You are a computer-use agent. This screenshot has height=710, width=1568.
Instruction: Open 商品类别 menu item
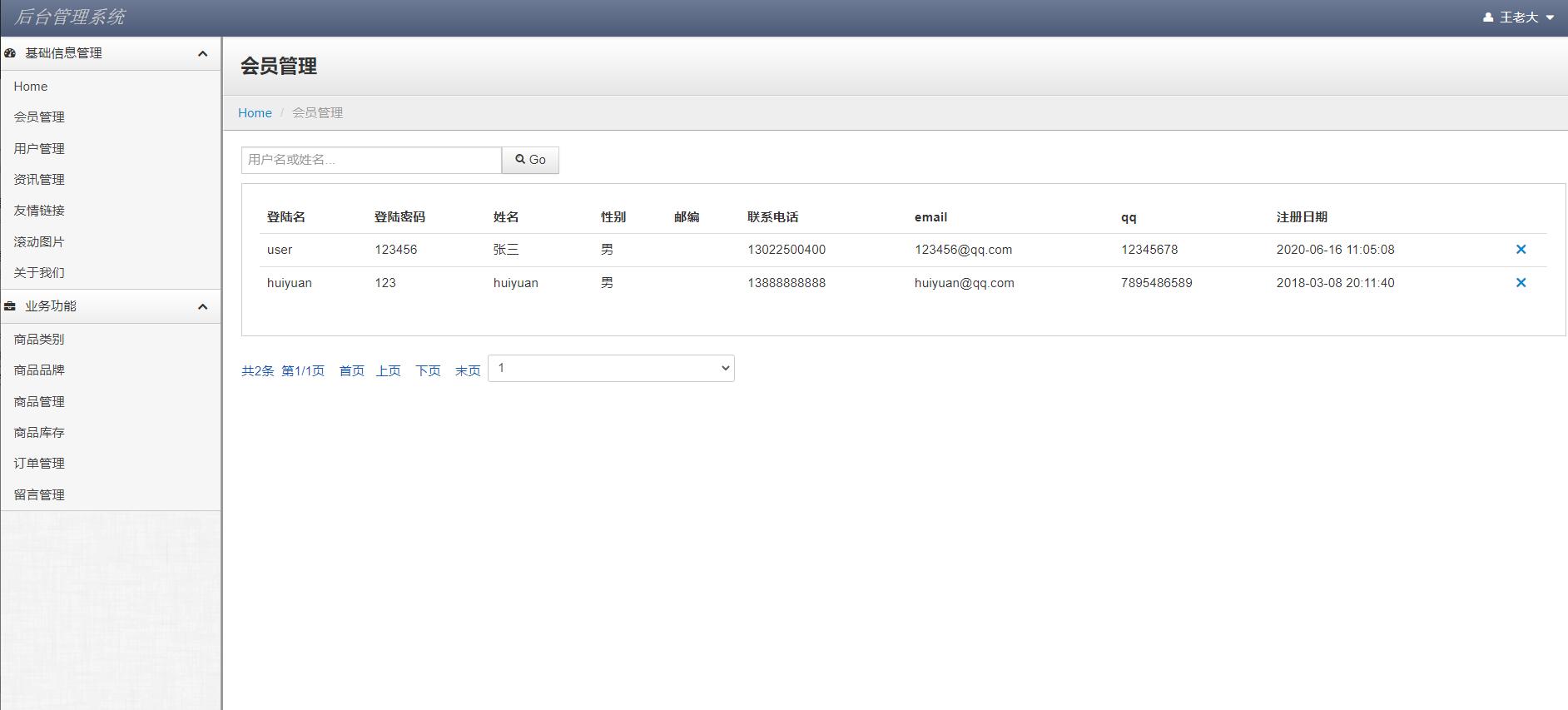39,340
